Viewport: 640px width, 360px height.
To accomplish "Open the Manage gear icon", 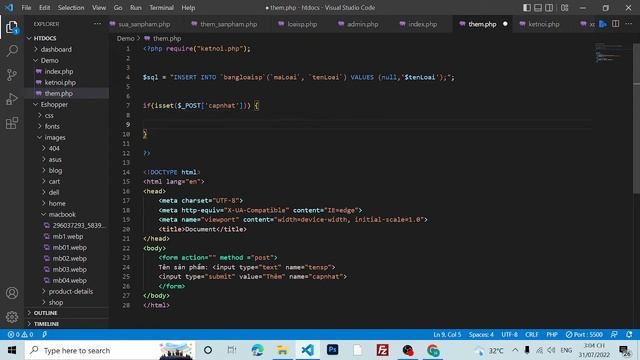I will pos(12,316).
